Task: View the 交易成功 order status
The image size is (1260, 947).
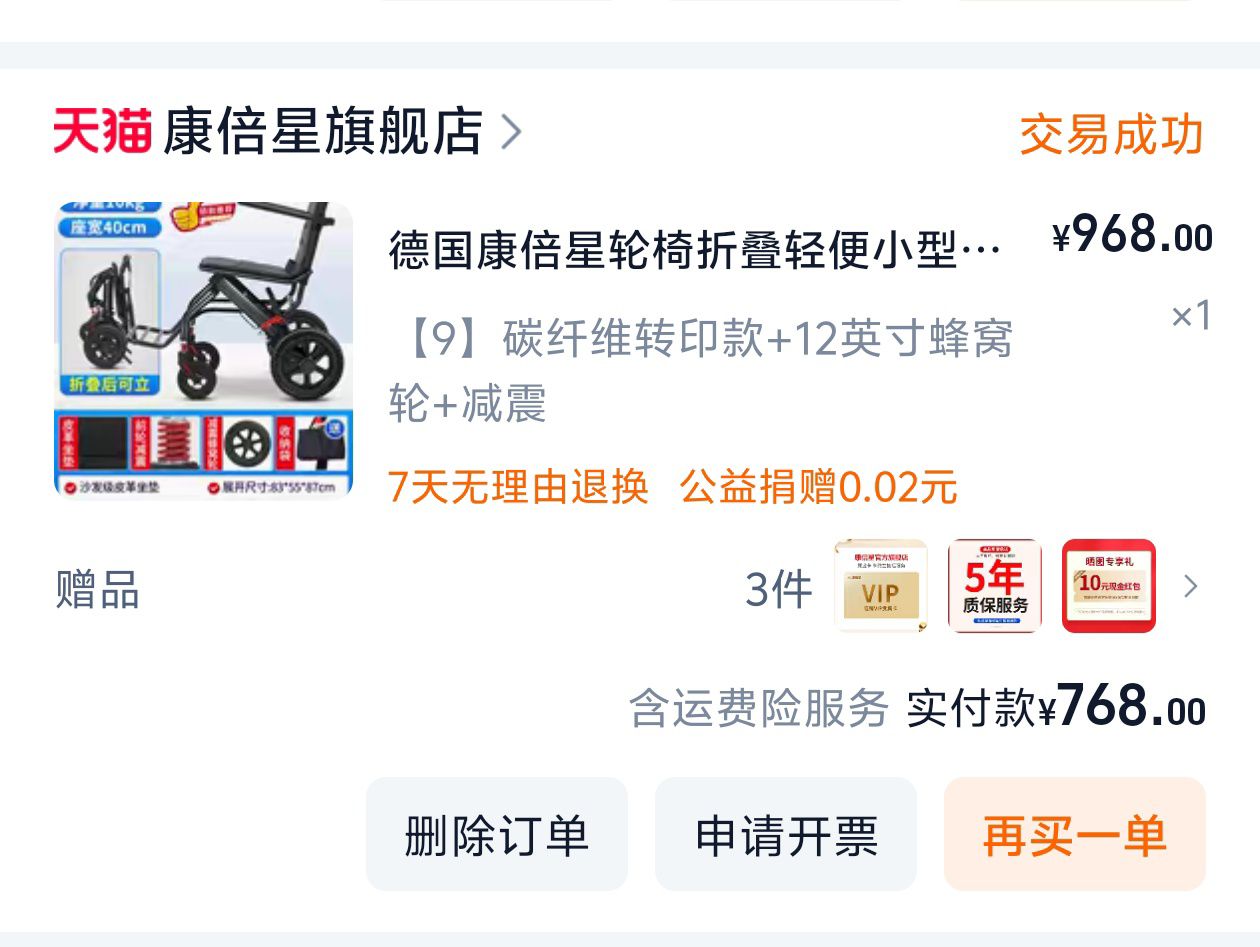Action: (x=1111, y=134)
